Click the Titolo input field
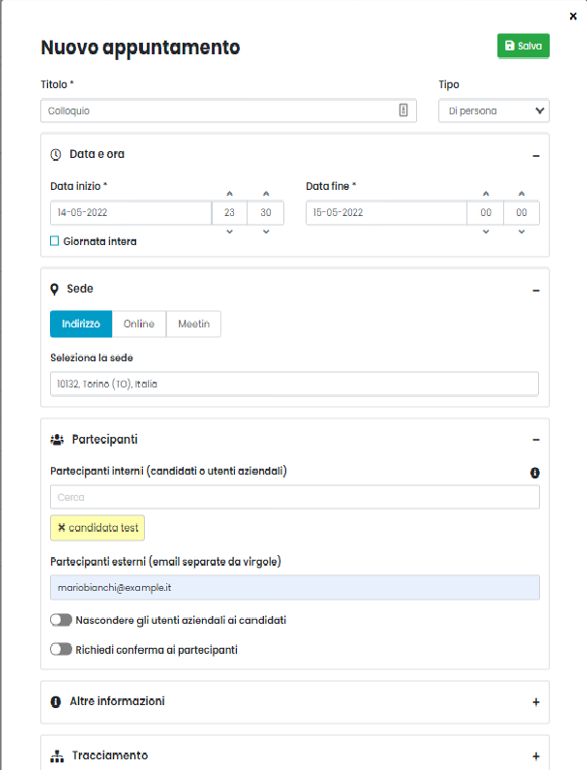 coord(228,110)
